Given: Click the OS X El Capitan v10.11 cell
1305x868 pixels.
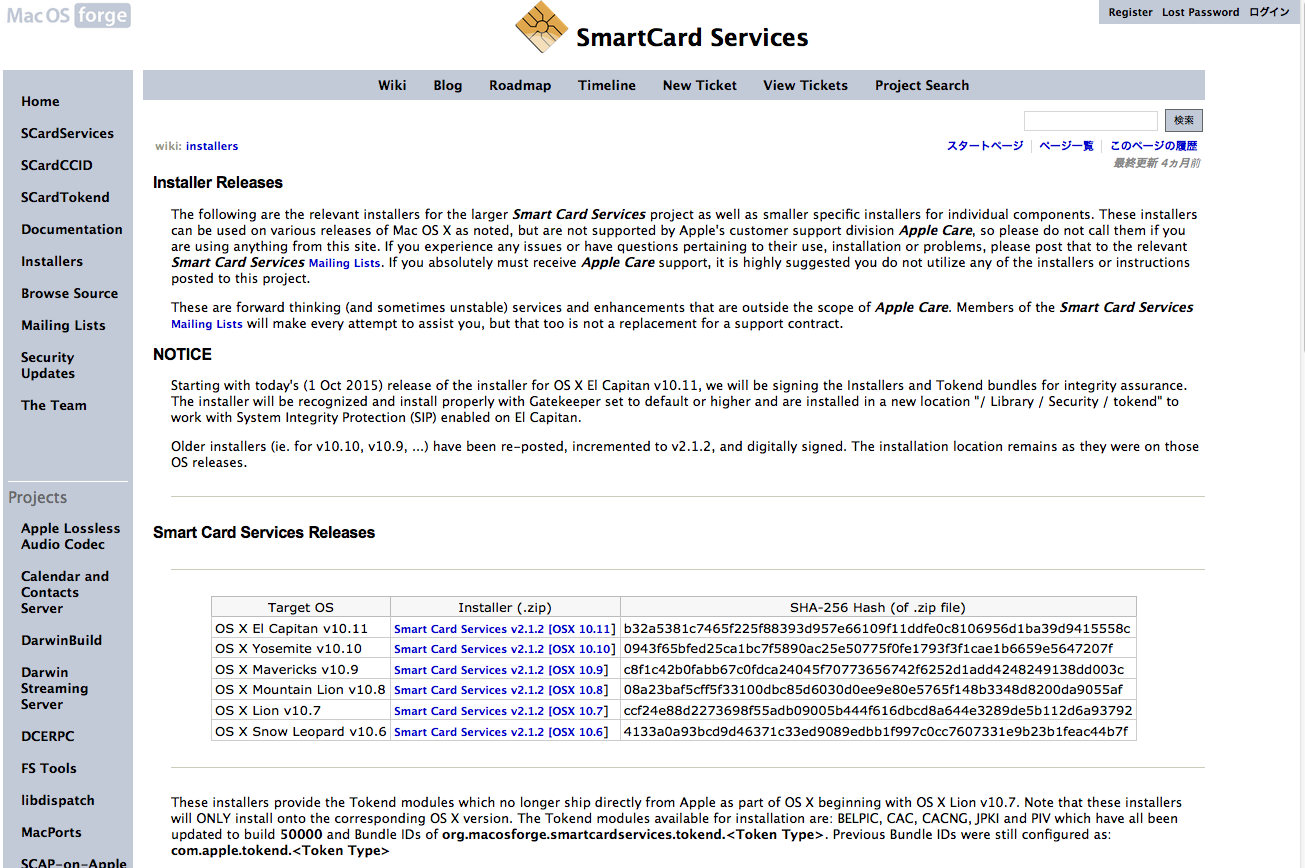Looking at the screenshot, I should [x=301, y=629].
